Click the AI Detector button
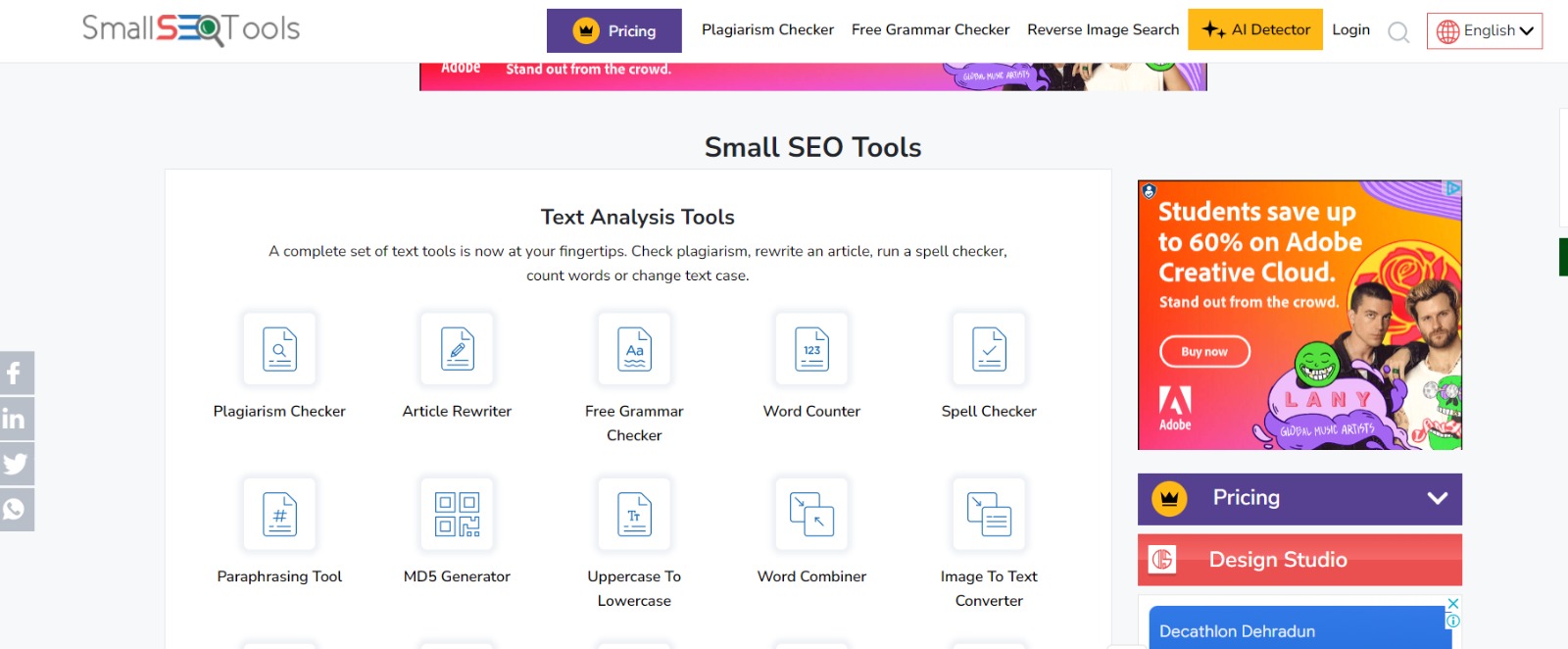Image resolution: width=1568 pixels, height=649 pixels. [x=1255, y=29]
